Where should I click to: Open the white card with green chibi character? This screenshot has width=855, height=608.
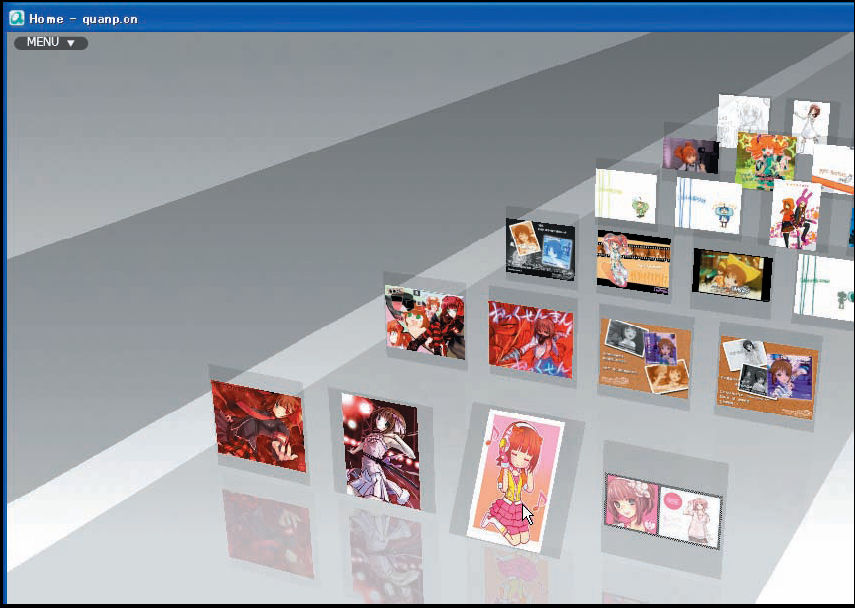[x=626, y=196]
